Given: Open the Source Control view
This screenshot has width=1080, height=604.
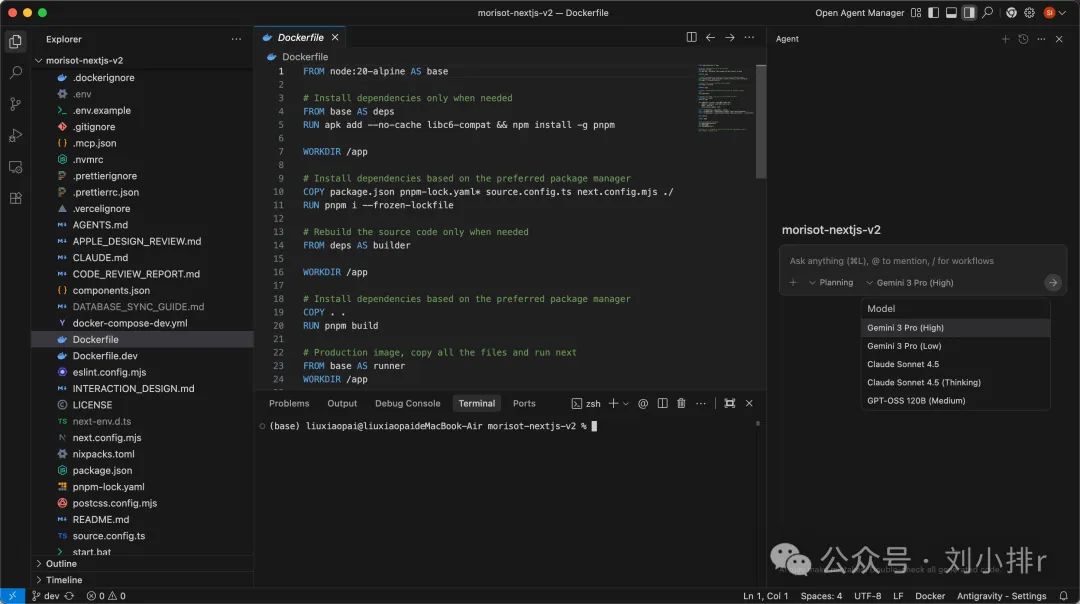Looking at the screenshot, I should [15, 104].
